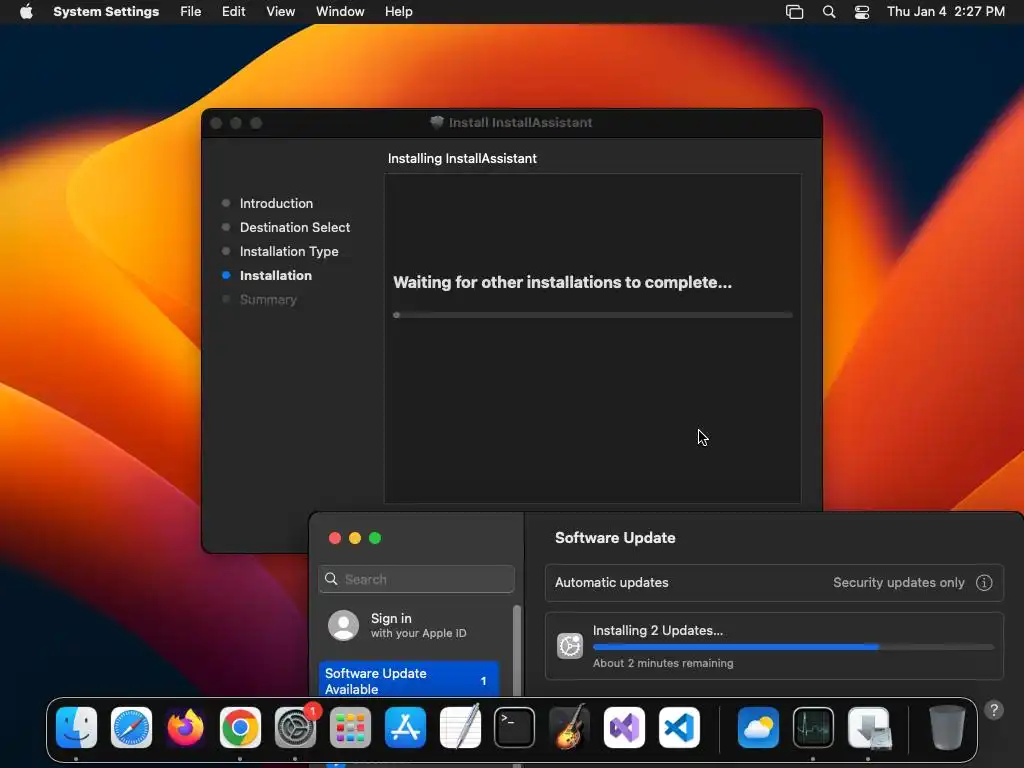Click the Installing 2 Updates progress bar

tap(793, 647)
